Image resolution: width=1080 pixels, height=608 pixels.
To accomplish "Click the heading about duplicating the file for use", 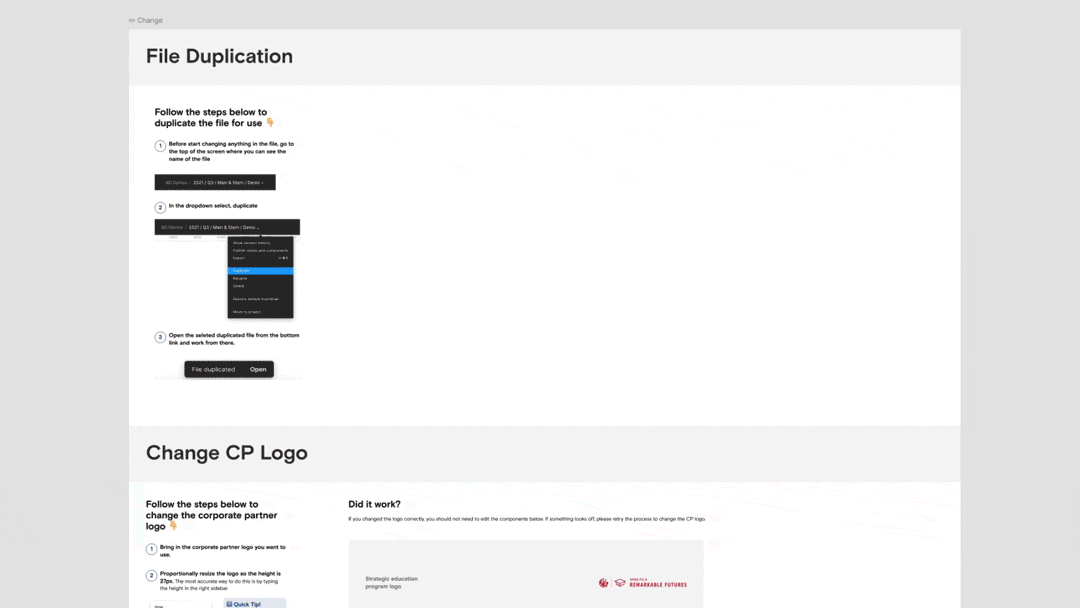I will tap(210, 117).
